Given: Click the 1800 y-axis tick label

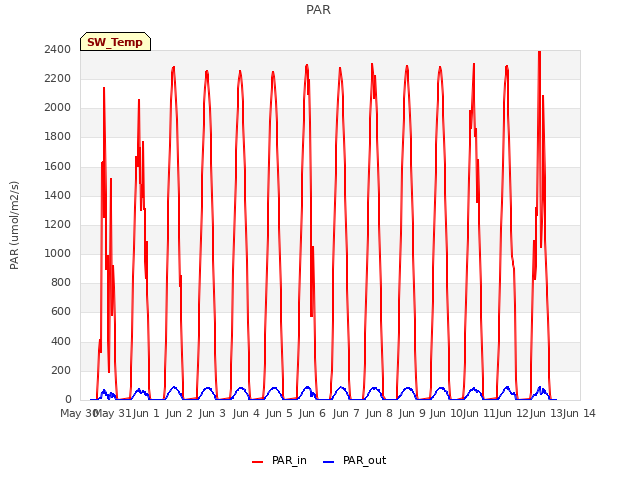Looking at the screenshot, I should 58,137.
